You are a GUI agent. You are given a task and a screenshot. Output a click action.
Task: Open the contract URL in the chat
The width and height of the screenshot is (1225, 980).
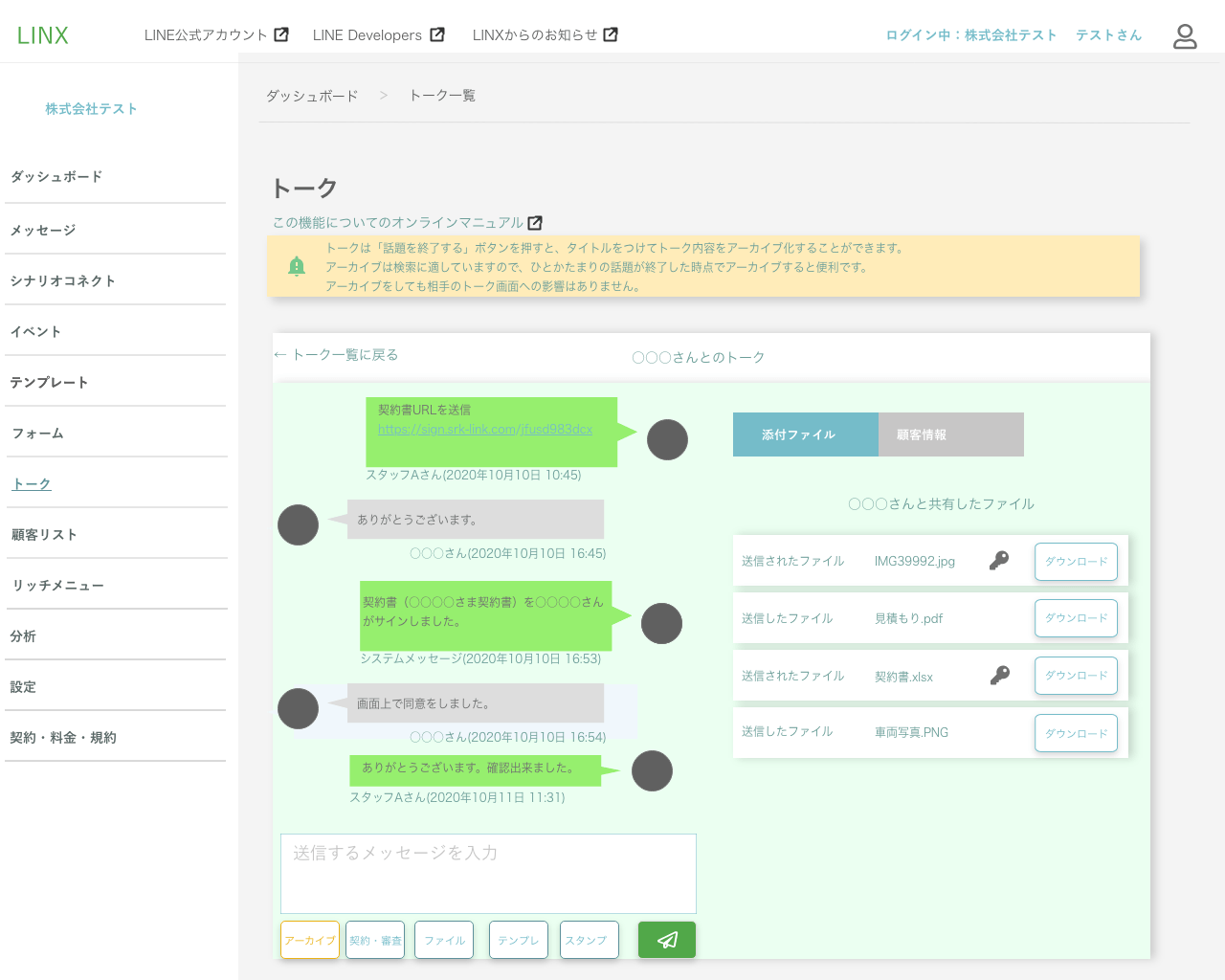tap(485, 430)
